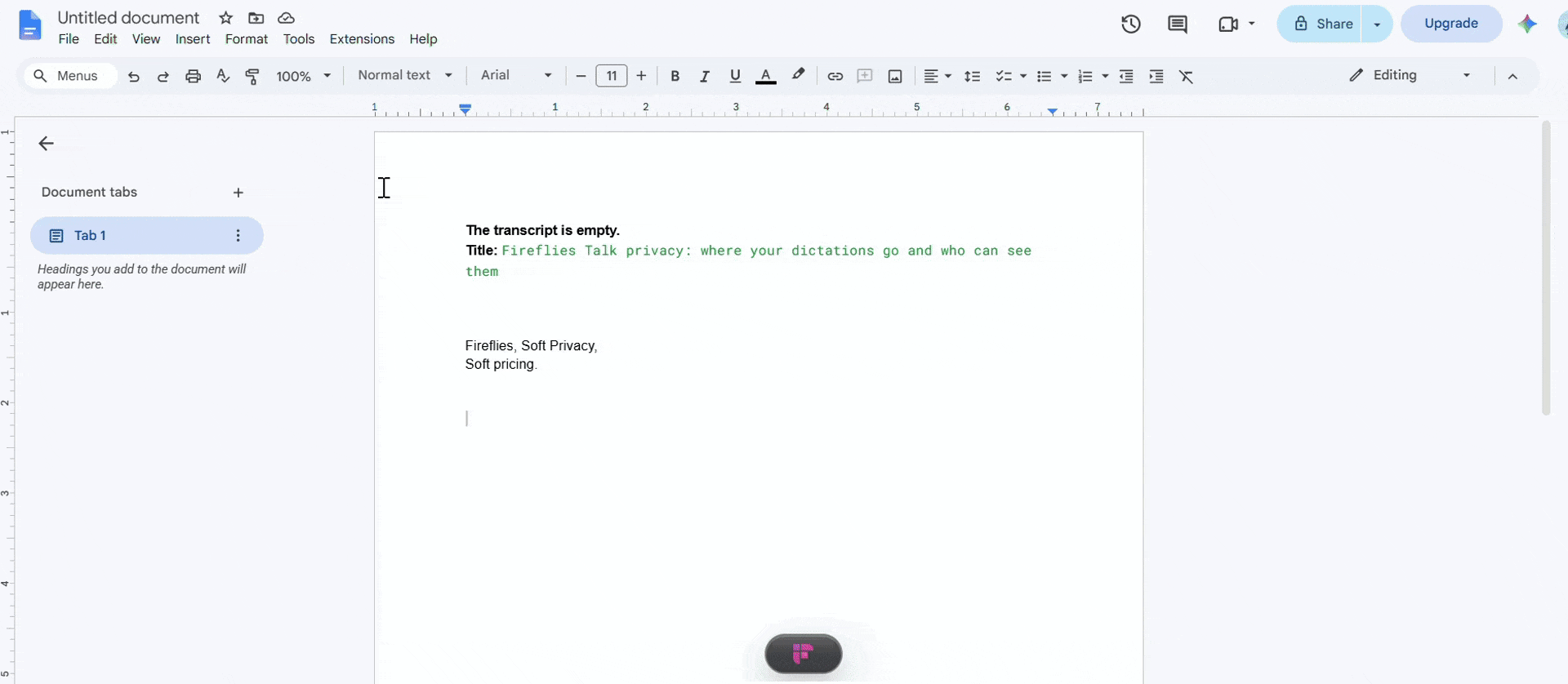The height and width of the screenshot is (684, 1568).
Task: Click the Upgrade button
Action: 1451,24
